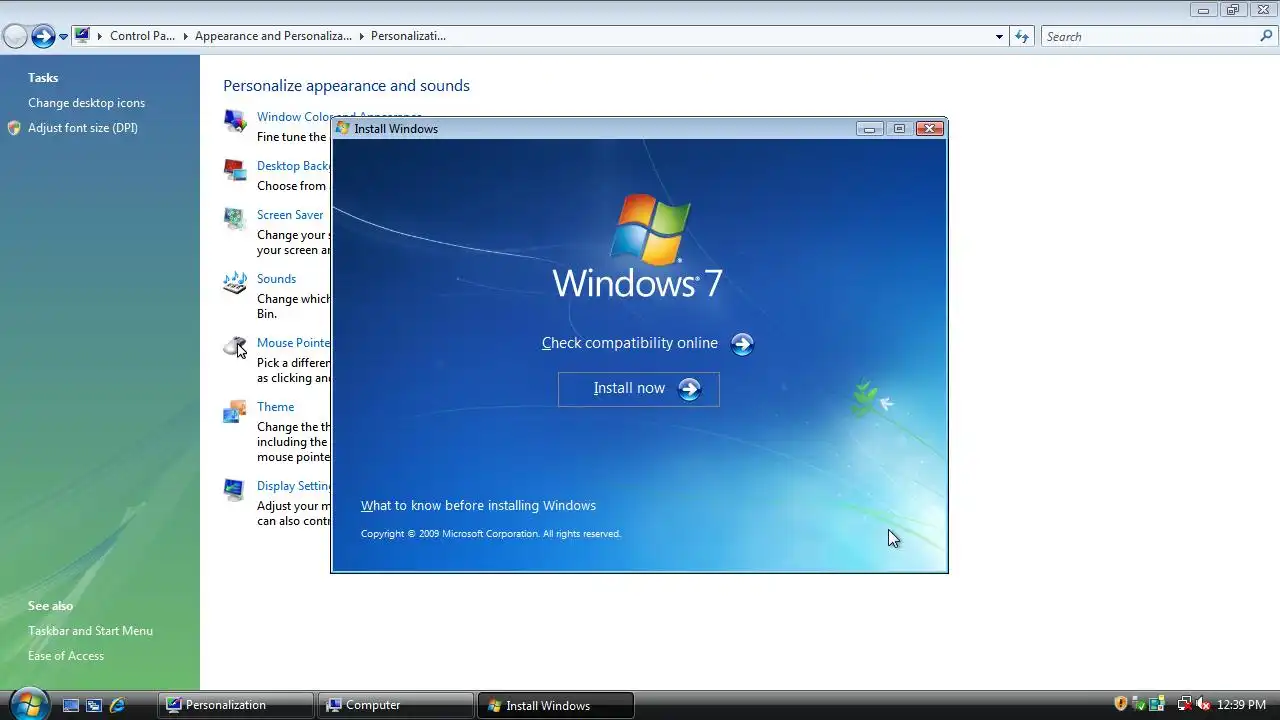Expand arrow after Control Panel breadcrumb
1280x720 pixels.
[185, 36]
